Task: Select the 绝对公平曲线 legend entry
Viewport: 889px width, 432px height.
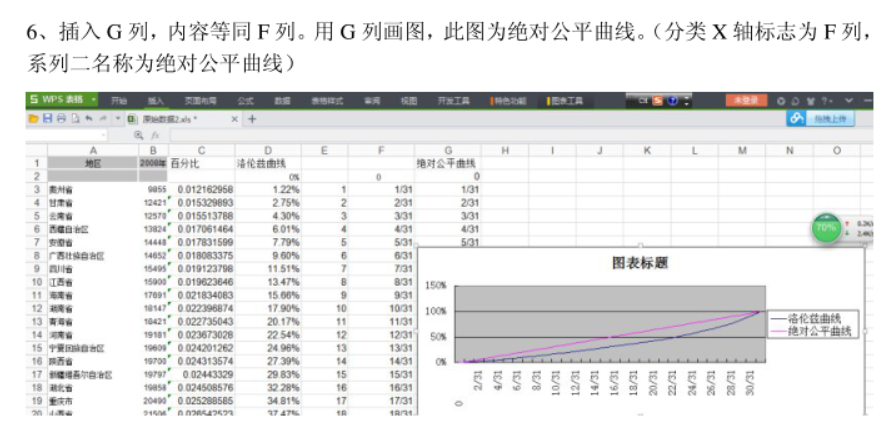Action: (813, 331)
